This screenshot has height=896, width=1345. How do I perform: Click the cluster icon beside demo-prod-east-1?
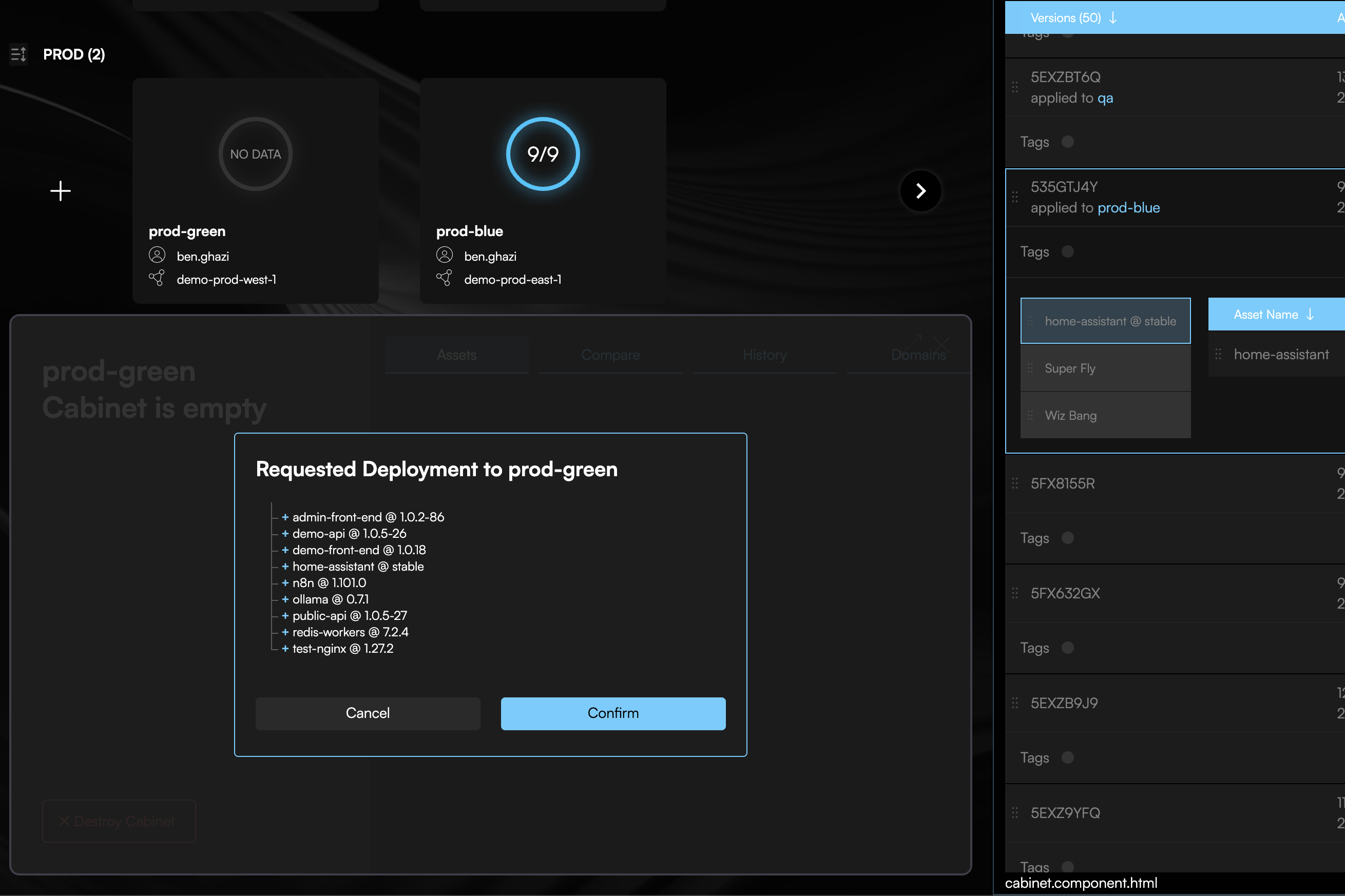[445, 278]
